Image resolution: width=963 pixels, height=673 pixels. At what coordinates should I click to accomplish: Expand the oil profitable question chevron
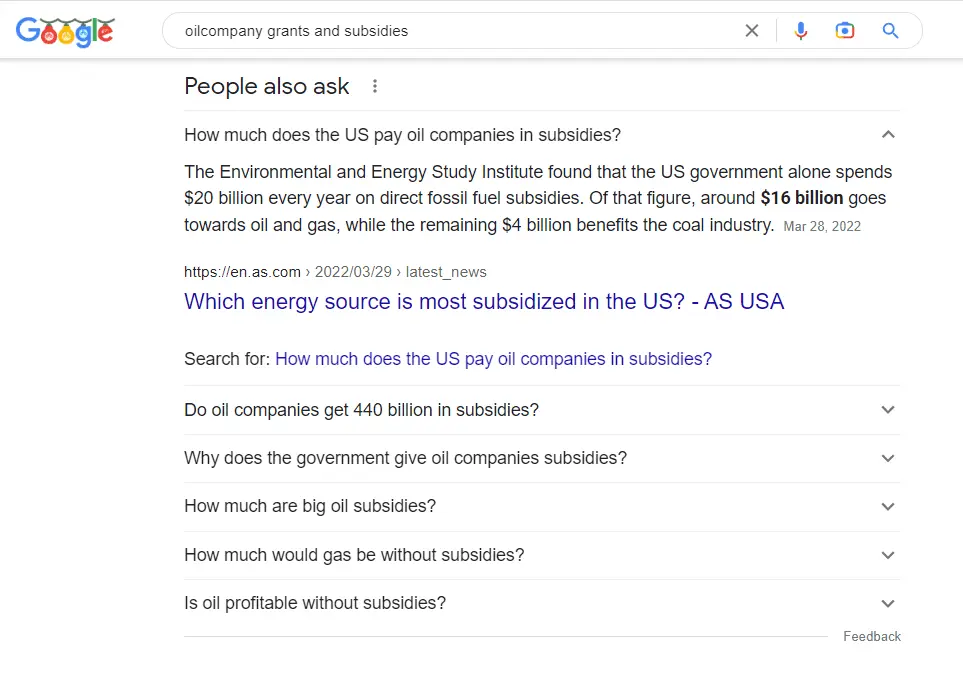coord(888,603)
